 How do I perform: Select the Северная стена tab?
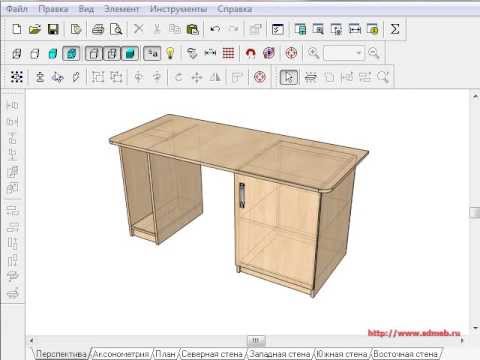(x=212, y=354)
